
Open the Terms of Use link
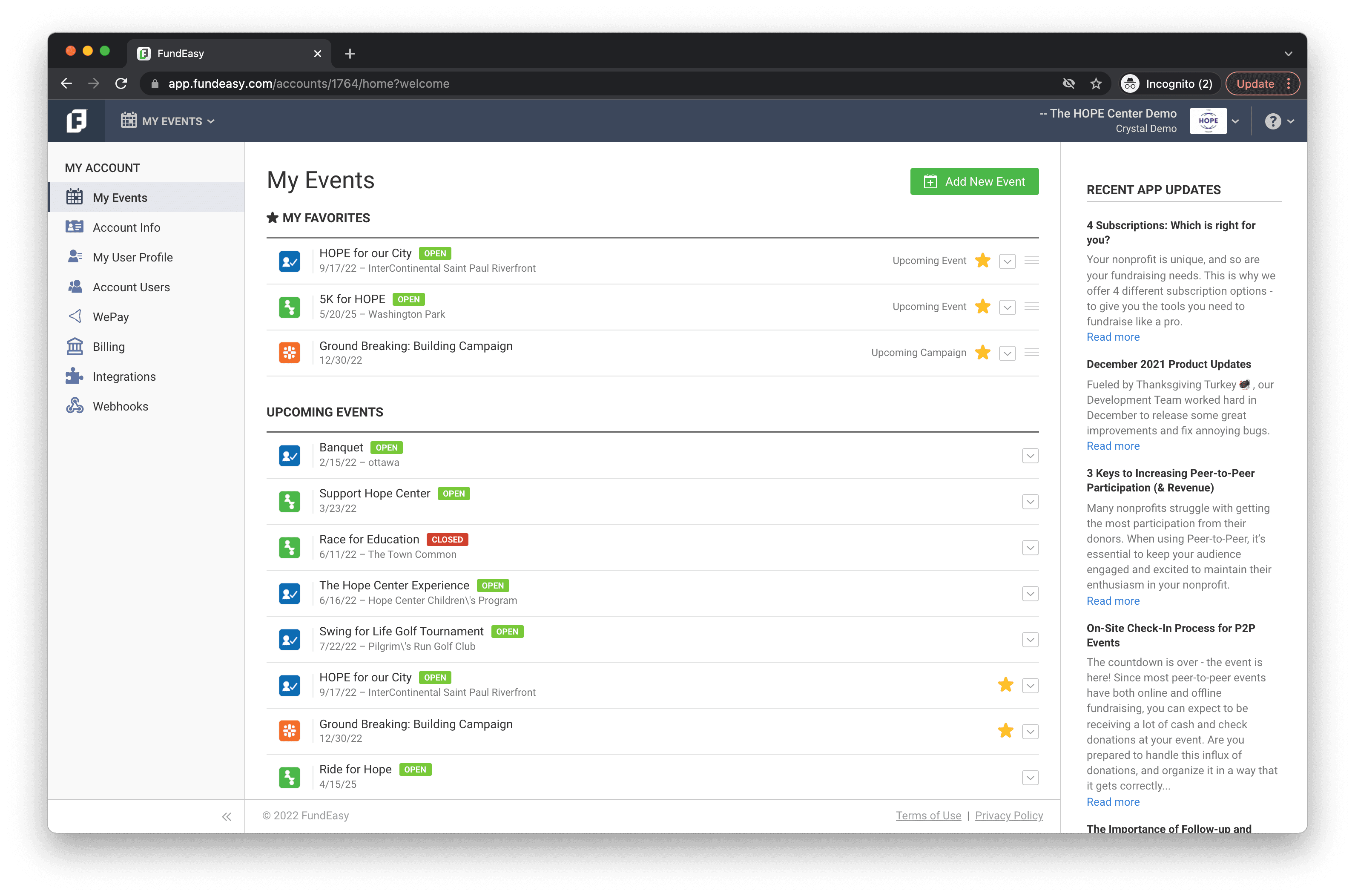pos(928,816)
